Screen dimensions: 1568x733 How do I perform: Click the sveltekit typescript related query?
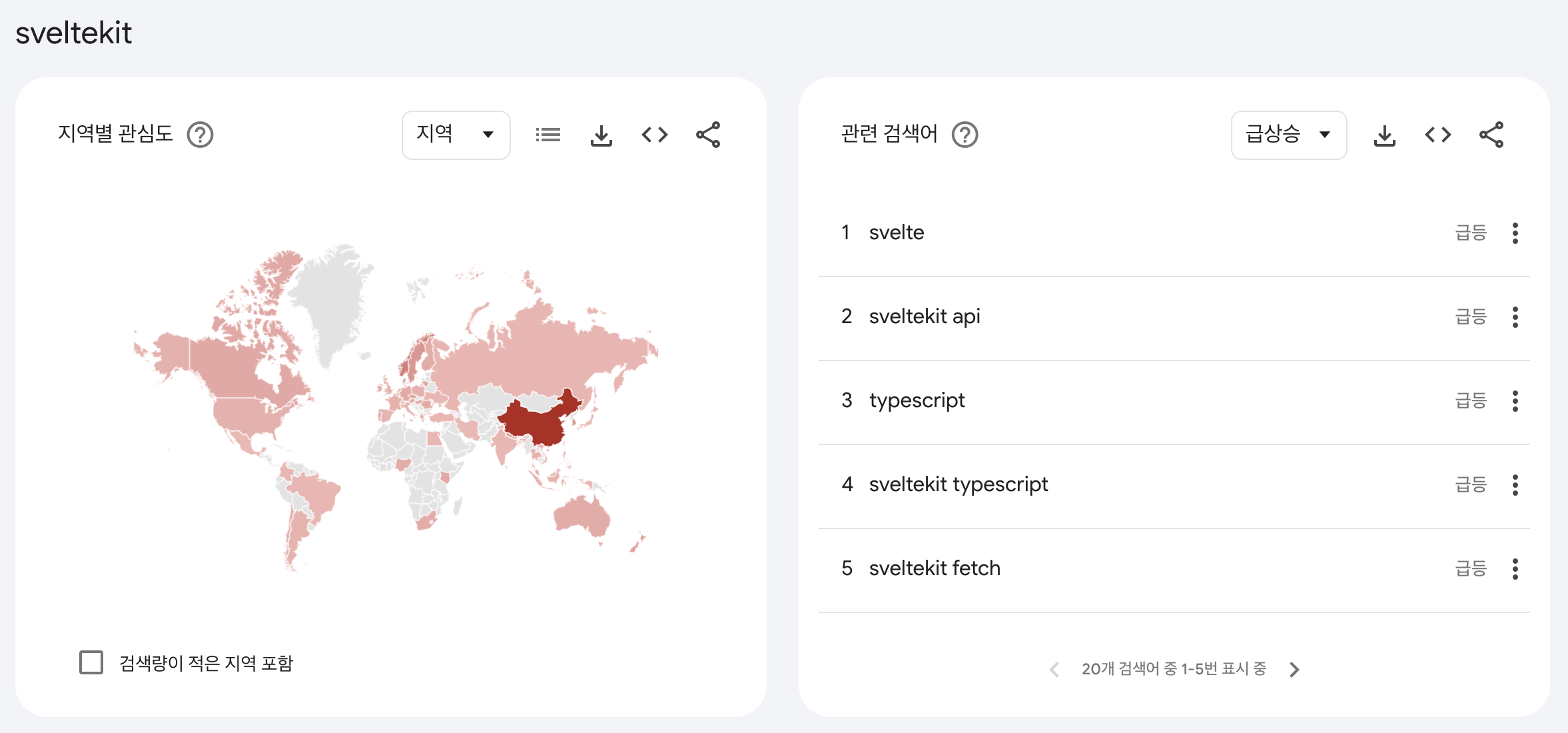point(958,484)
